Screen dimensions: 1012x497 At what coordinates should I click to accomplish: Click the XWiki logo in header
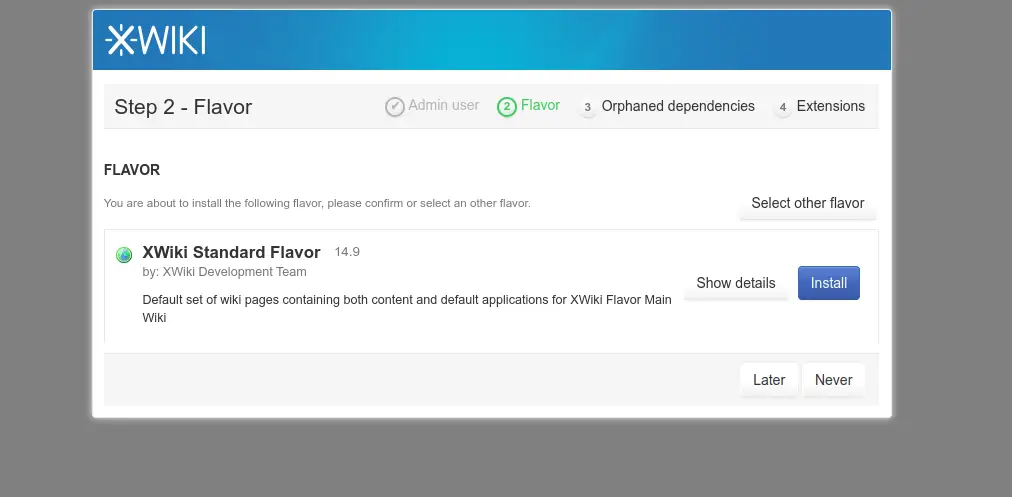coord(156,40)
